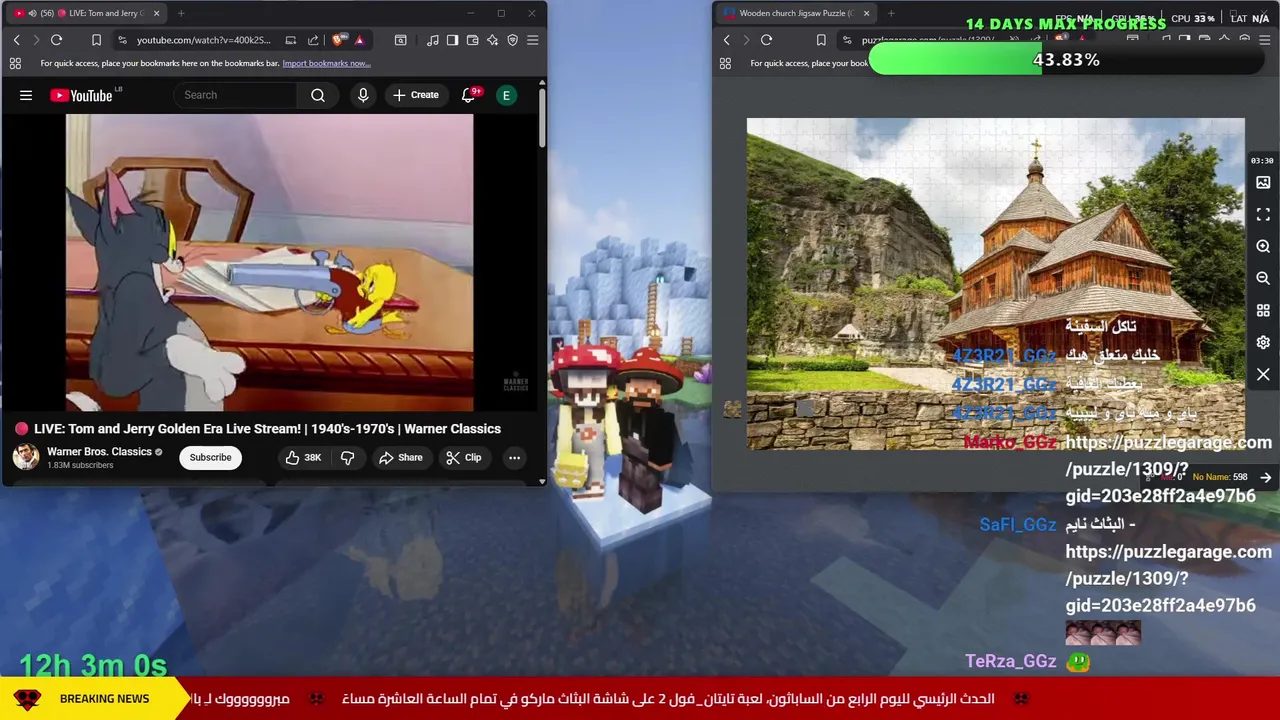Zoom in on the puzzle
1280x720 pixels.
pyautogui.click(x=1263, y=247)
